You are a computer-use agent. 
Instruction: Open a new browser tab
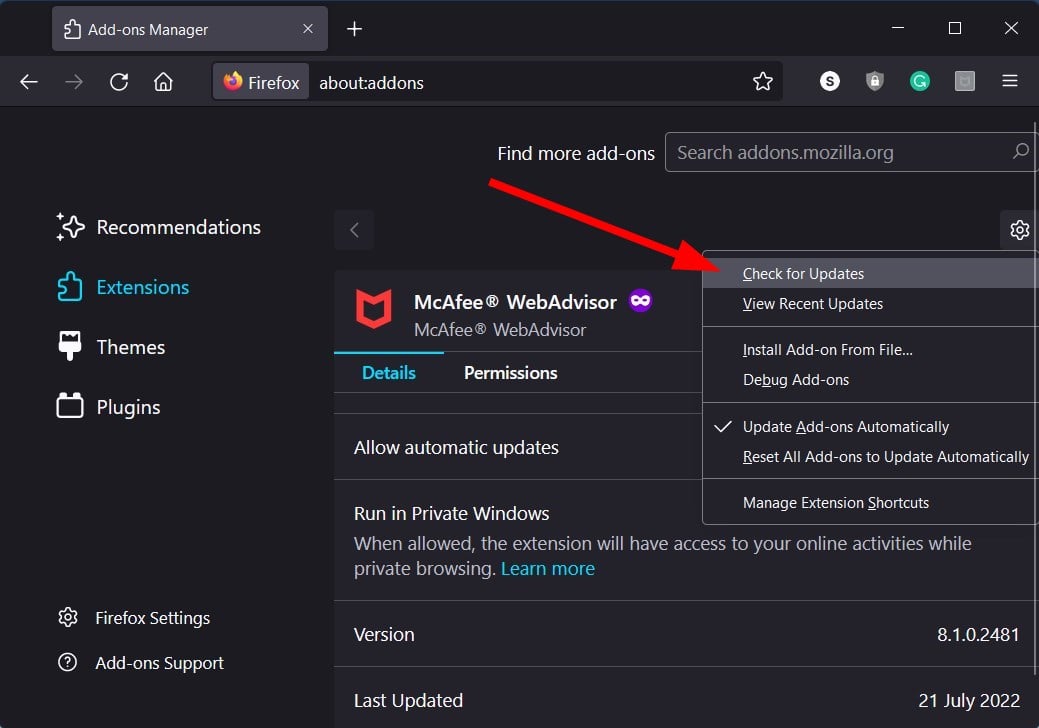[355, 29]
